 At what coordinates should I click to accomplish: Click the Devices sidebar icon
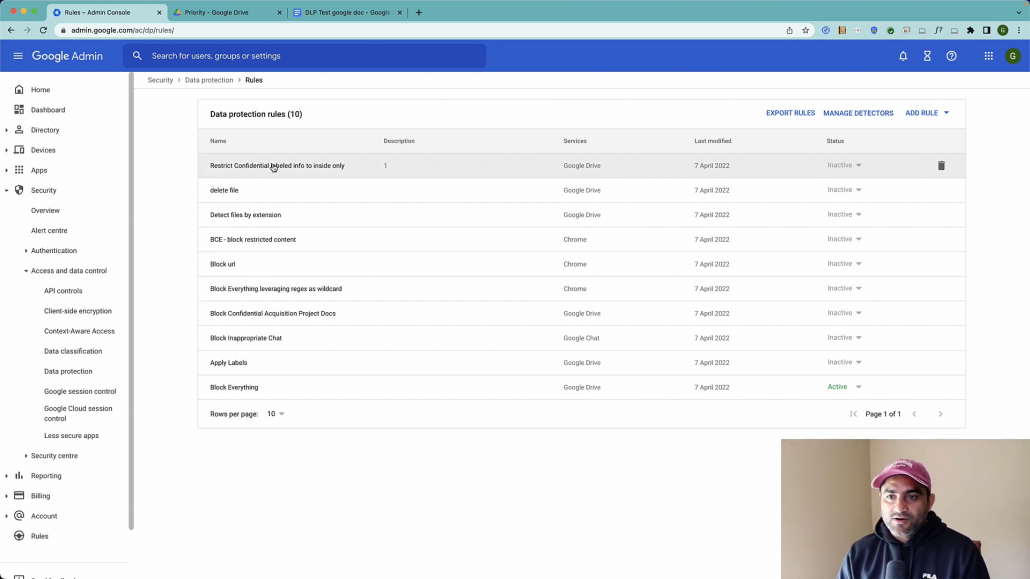19,150
